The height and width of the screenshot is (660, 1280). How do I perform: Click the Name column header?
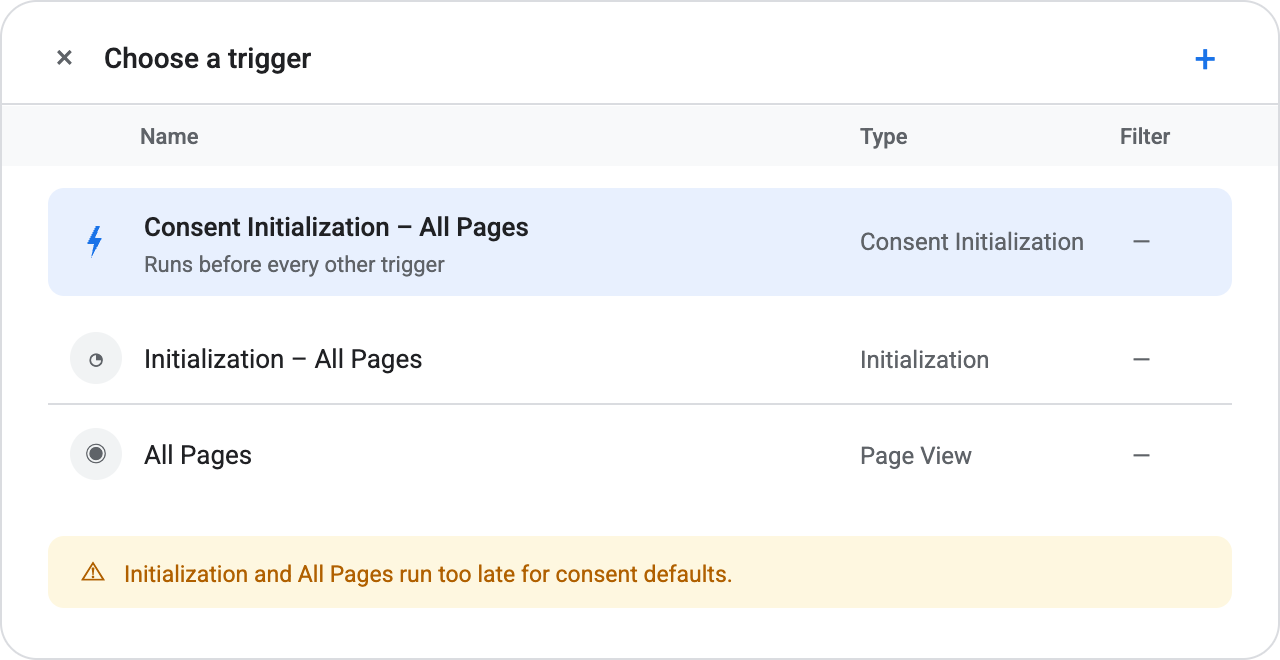[169, 136]
